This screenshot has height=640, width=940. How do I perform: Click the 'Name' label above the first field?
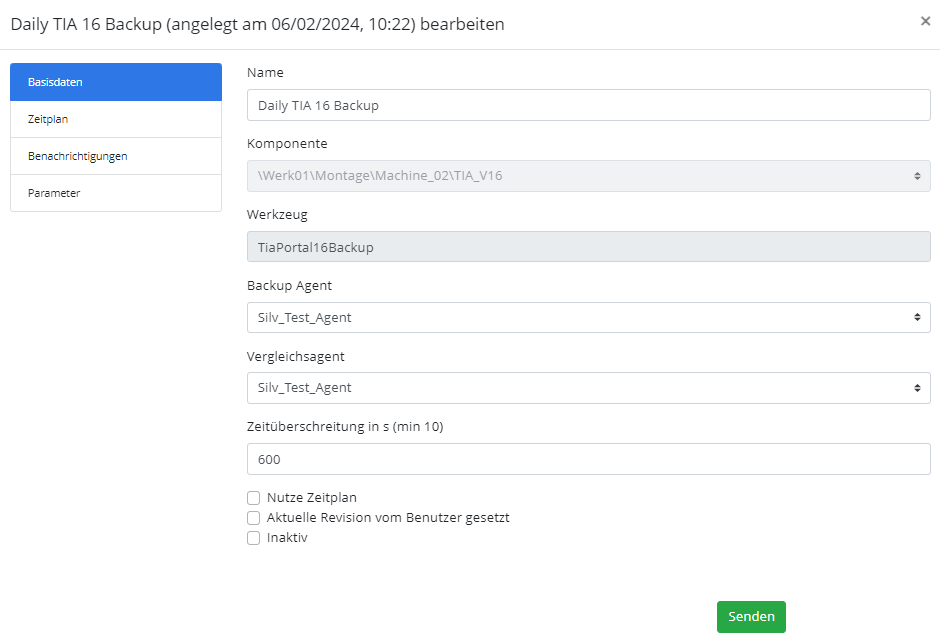265,73
